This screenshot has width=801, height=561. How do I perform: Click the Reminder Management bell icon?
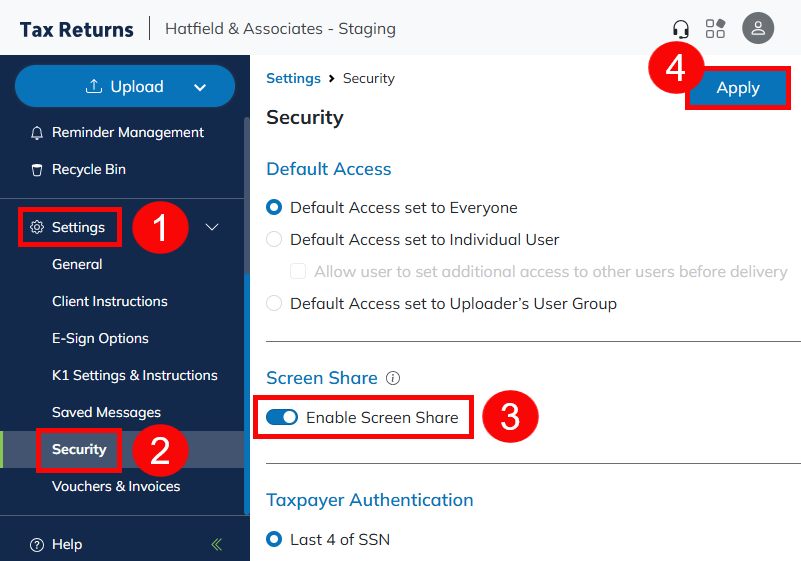[x=37, y=133]
